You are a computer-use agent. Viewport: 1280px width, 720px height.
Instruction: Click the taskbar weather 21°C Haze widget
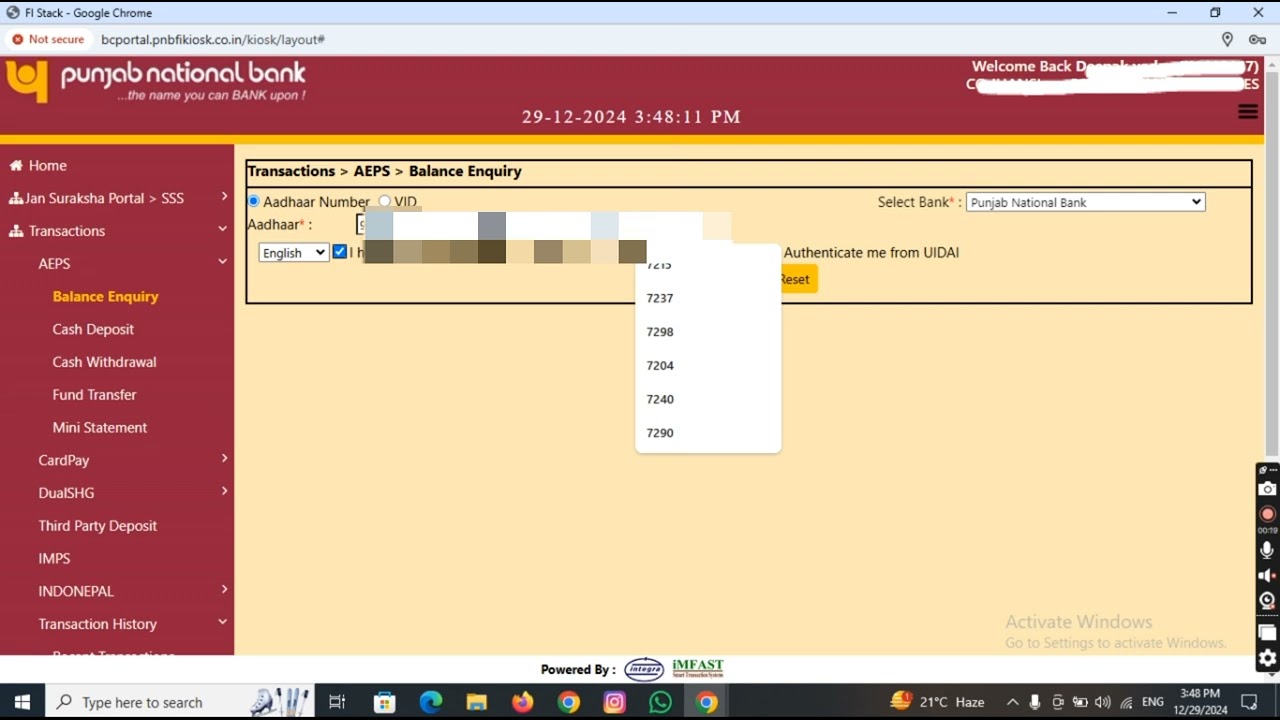[x=937, y=702]
